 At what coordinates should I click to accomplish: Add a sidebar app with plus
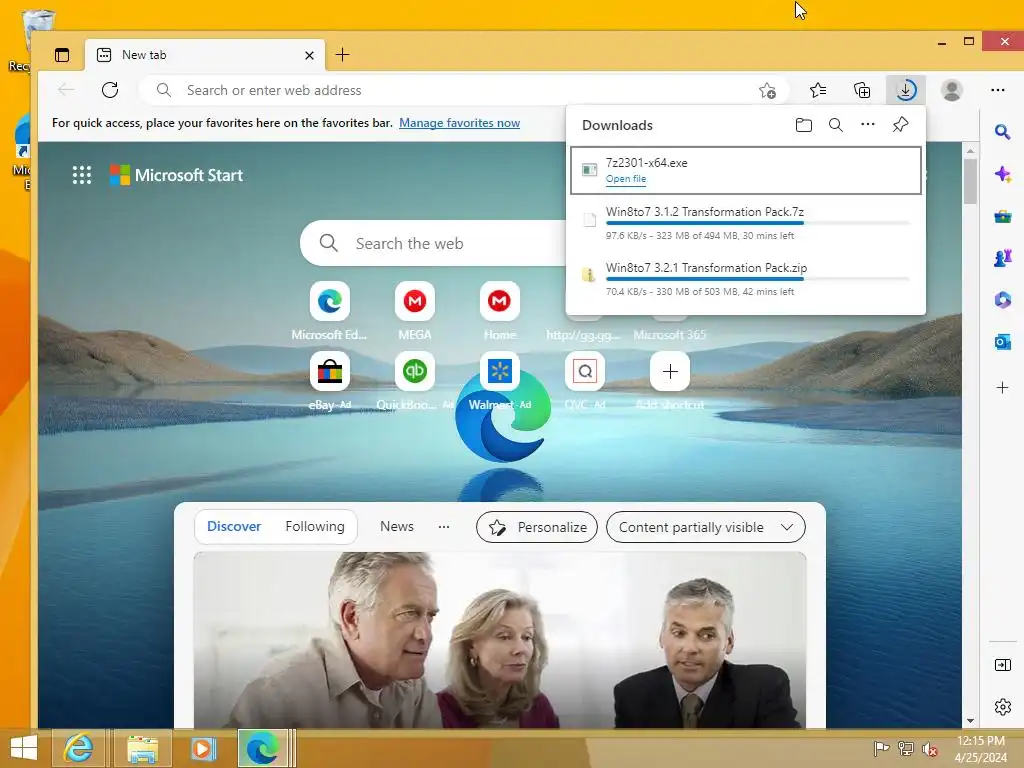click(x=1002, y=387)
